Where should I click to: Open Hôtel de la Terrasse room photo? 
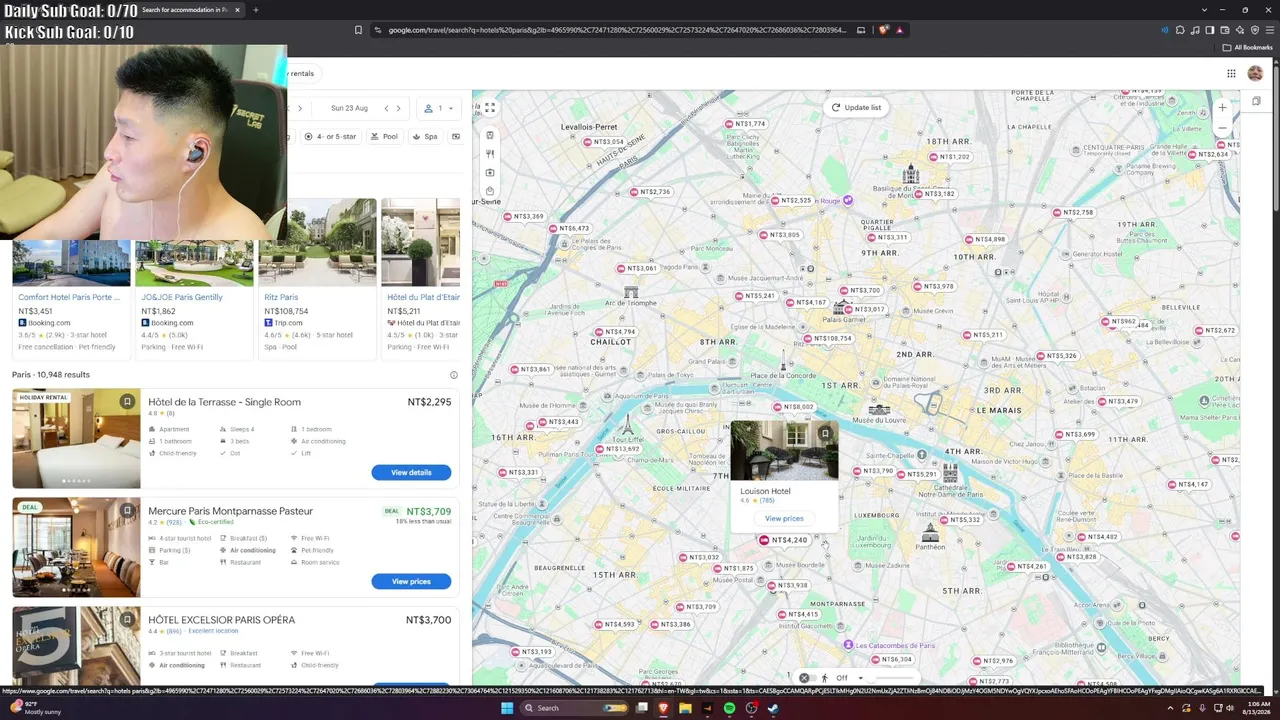click(76, 438)
